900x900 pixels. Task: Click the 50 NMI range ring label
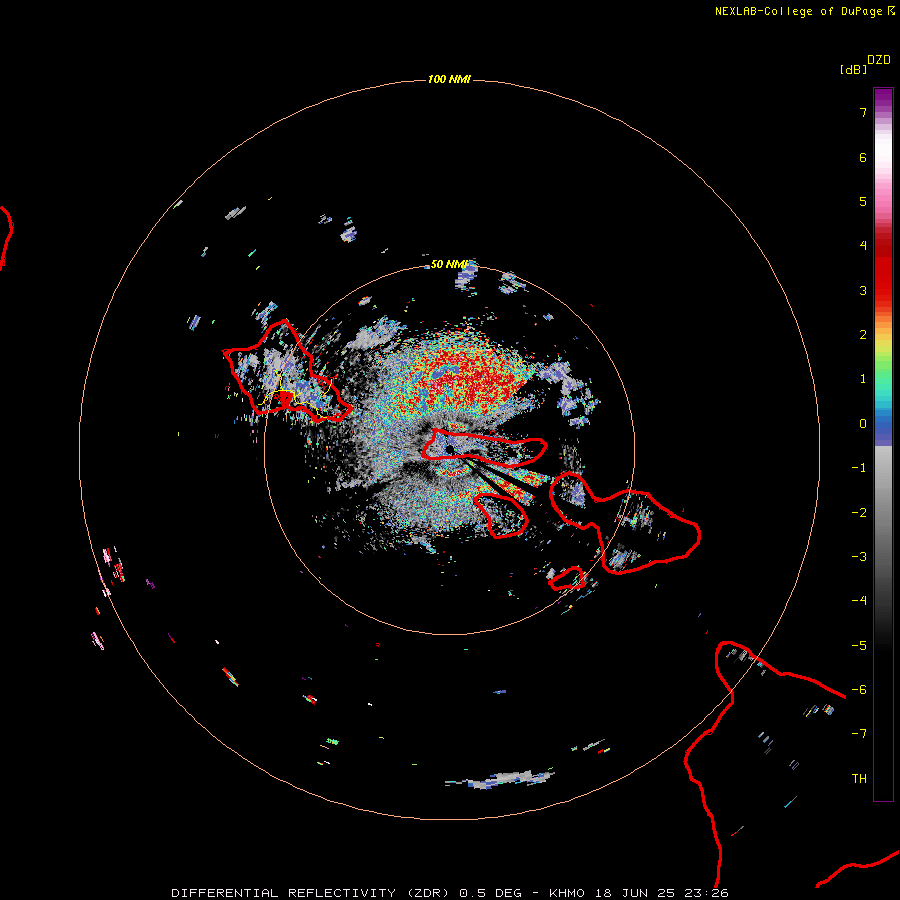449,264
